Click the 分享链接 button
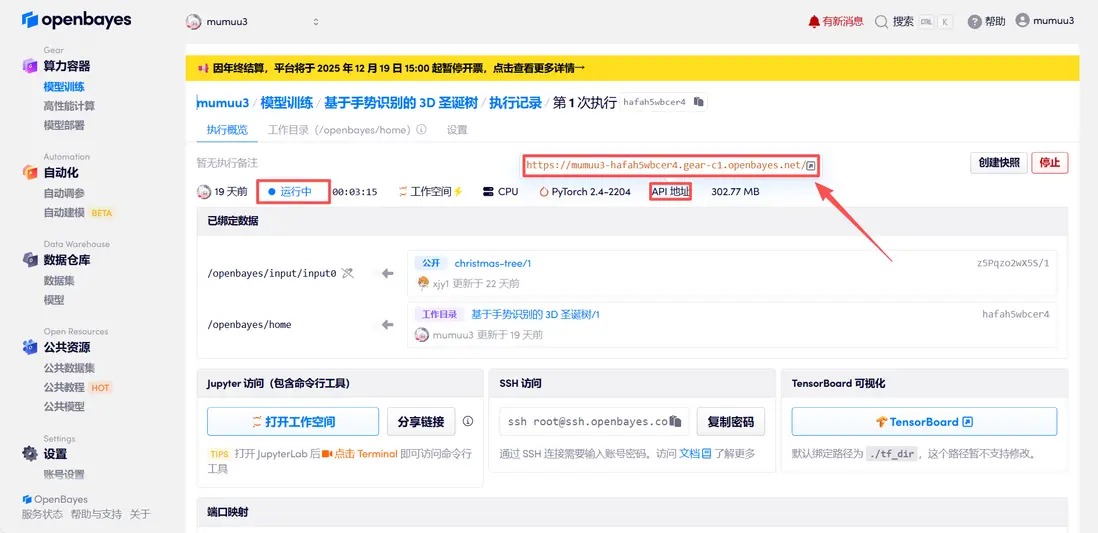This screenshot has width=1098, height=533. tap(421, 422)
